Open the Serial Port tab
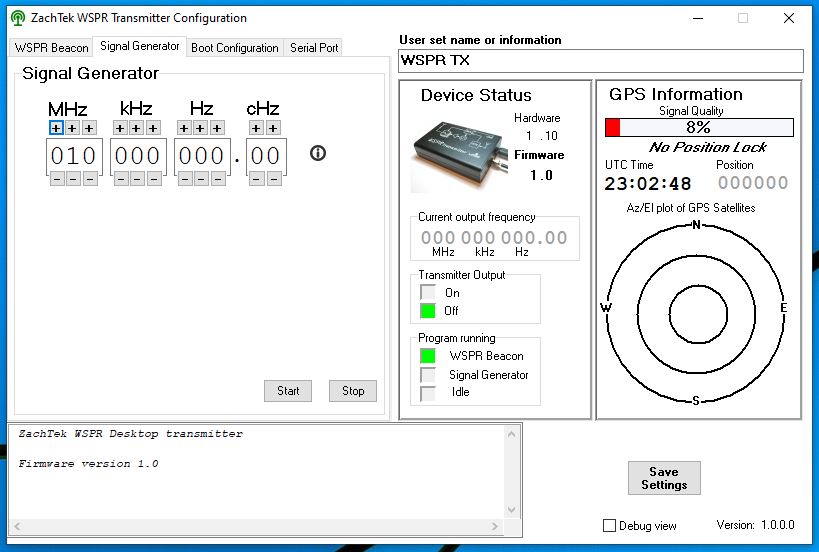Screen dimensions: 819x552 click(x=314, y=48)
